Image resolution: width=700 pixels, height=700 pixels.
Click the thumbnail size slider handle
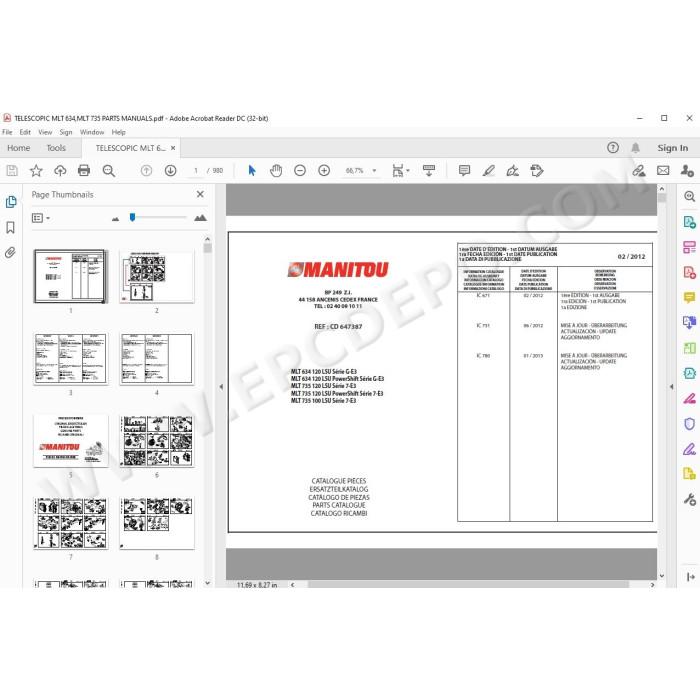[x=132, y=217]
